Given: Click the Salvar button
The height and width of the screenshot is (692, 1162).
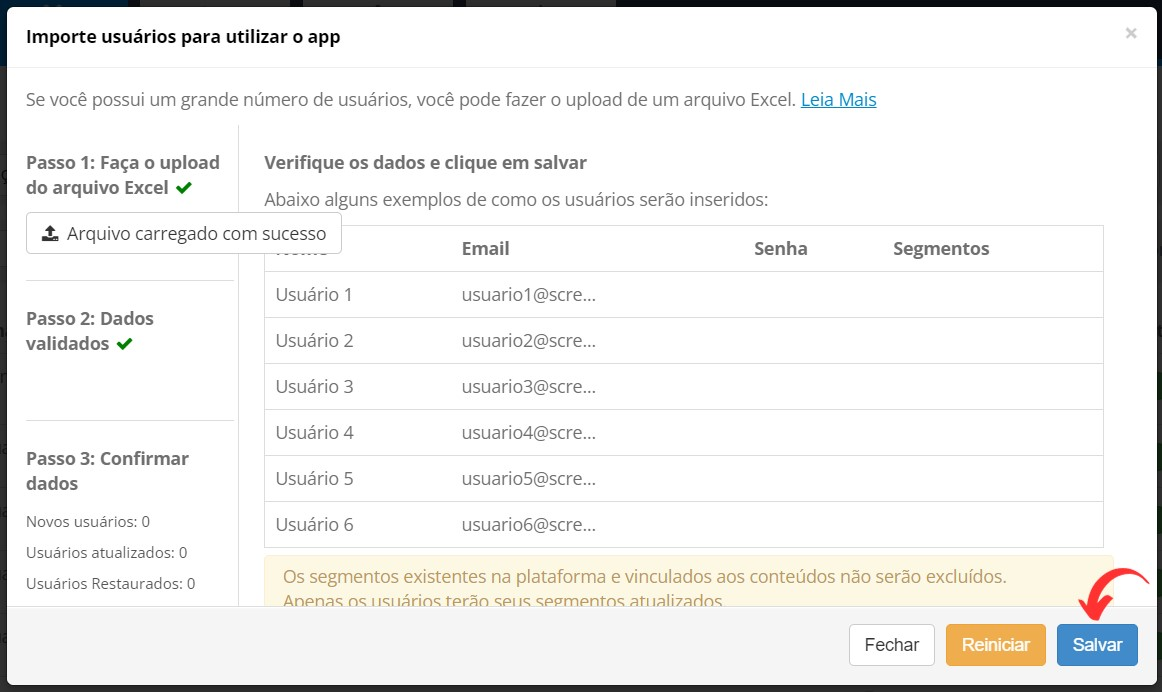Looking at the screenshot, I should [1097, 645].
